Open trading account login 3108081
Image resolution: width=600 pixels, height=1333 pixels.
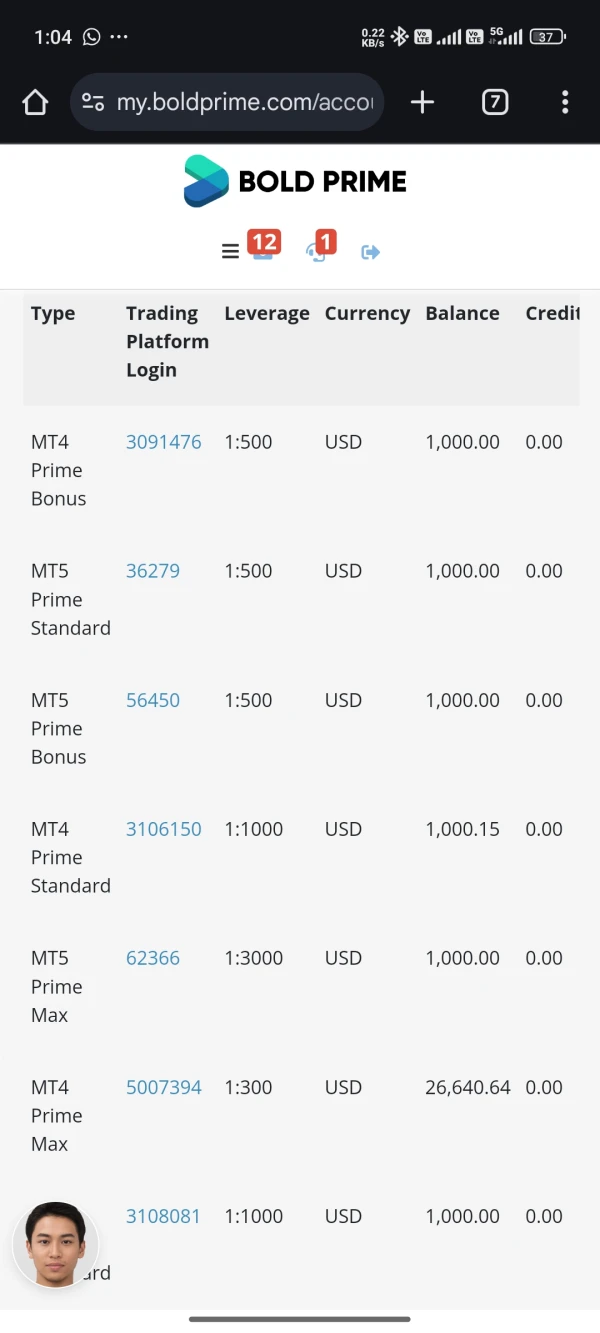point(163,1216)
